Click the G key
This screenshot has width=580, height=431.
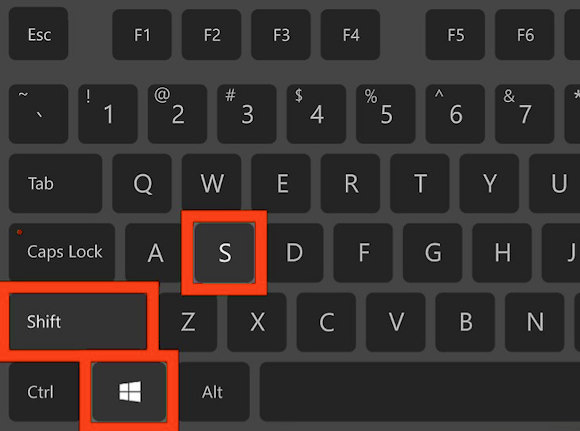pos(432,253)
